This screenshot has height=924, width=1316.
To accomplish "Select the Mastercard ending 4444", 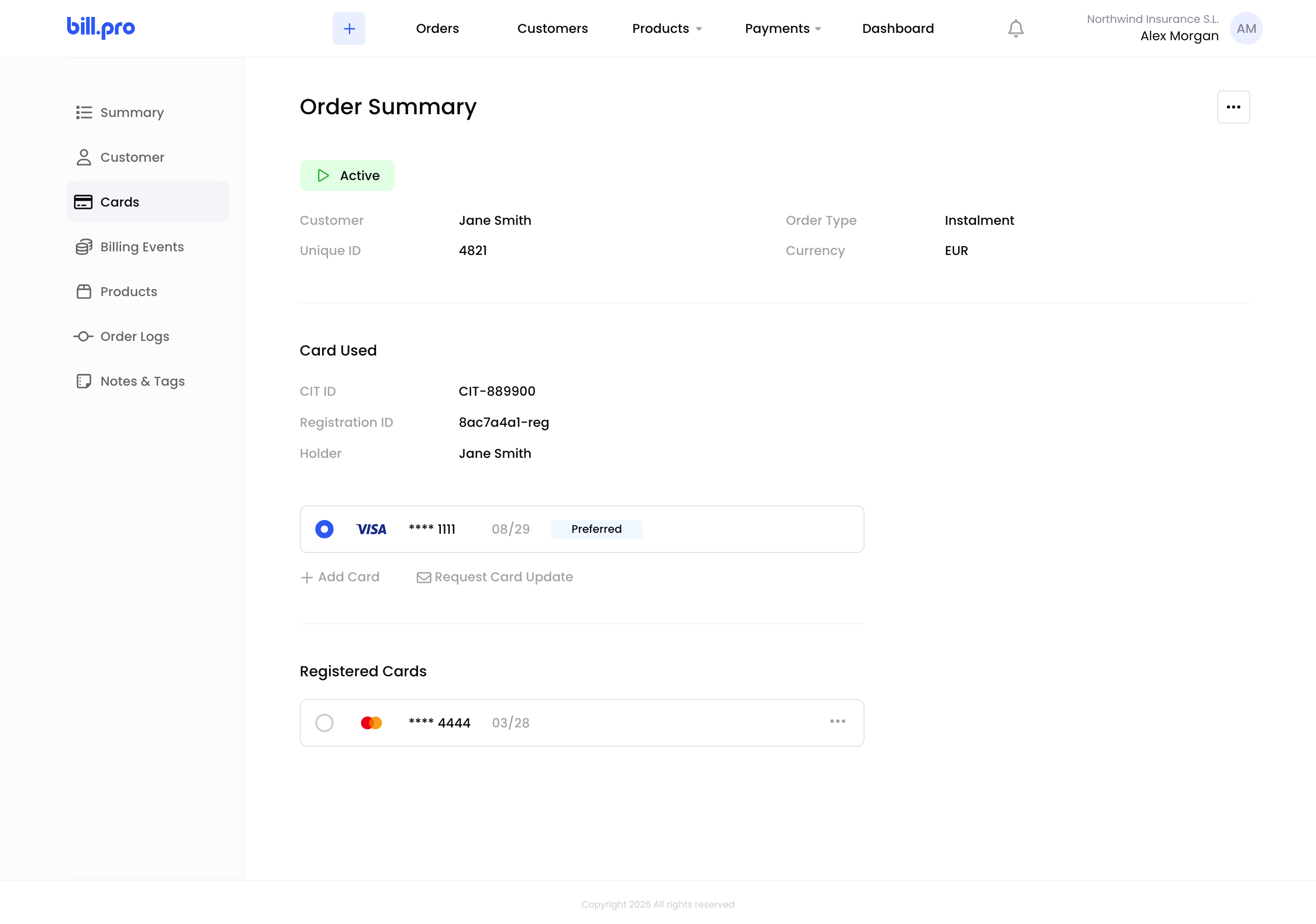I will 324,723.
